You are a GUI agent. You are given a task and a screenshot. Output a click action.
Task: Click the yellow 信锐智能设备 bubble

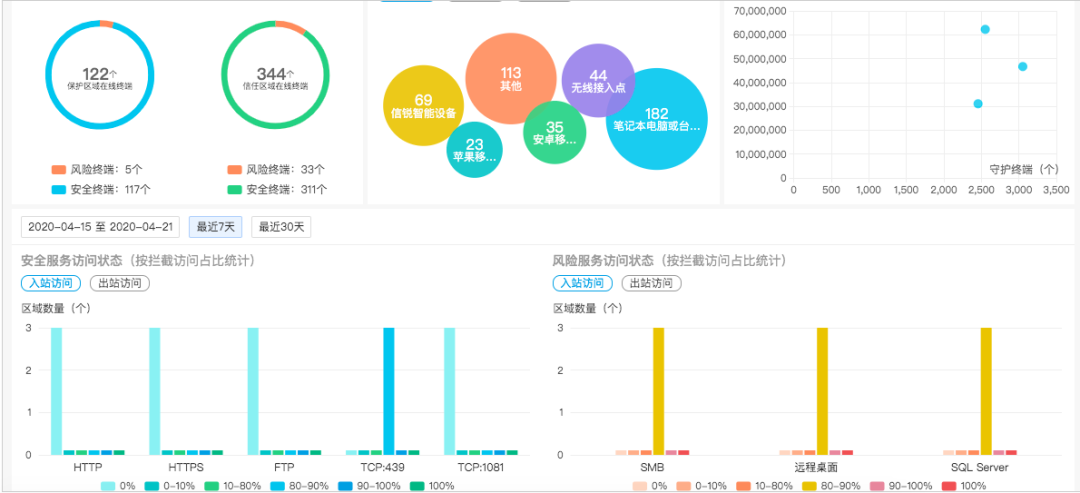click(423, 105)
